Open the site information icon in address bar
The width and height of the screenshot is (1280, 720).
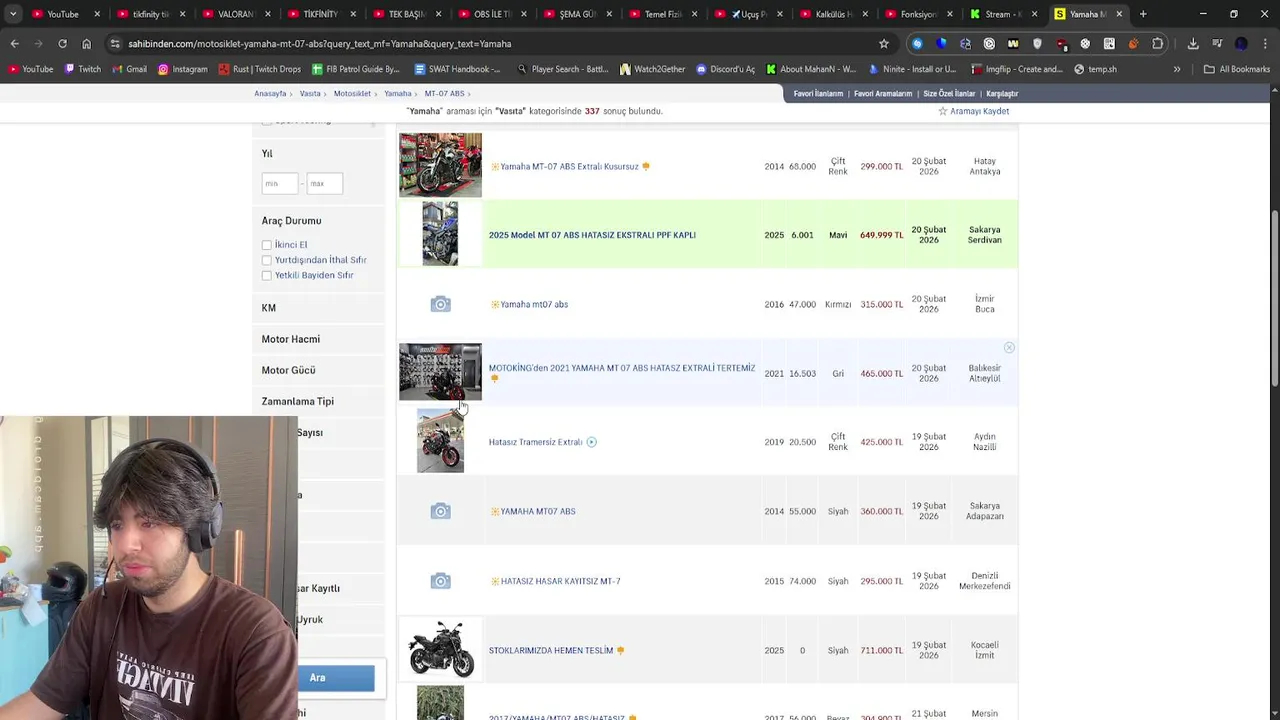pyautogui.click(x=115, y=44)
